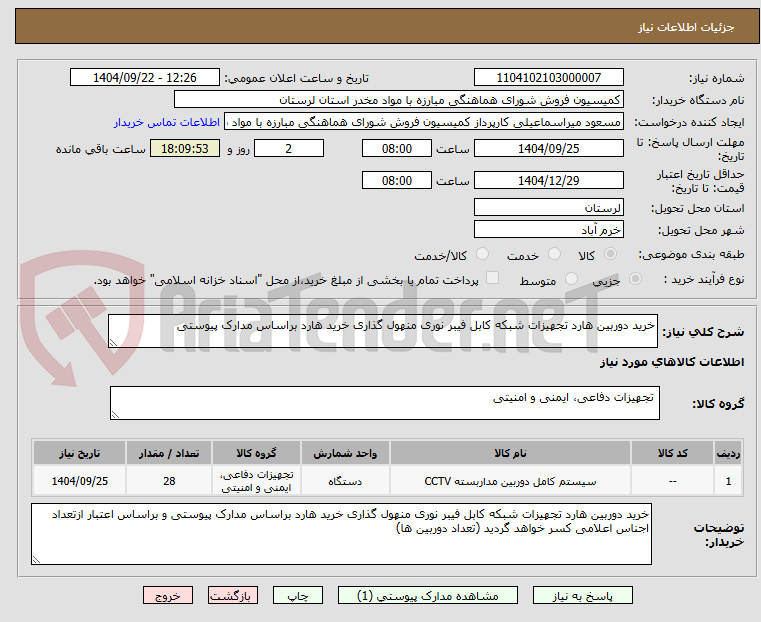
Task: Click the تعداد / مقدار column header
Action: [169, 453]
